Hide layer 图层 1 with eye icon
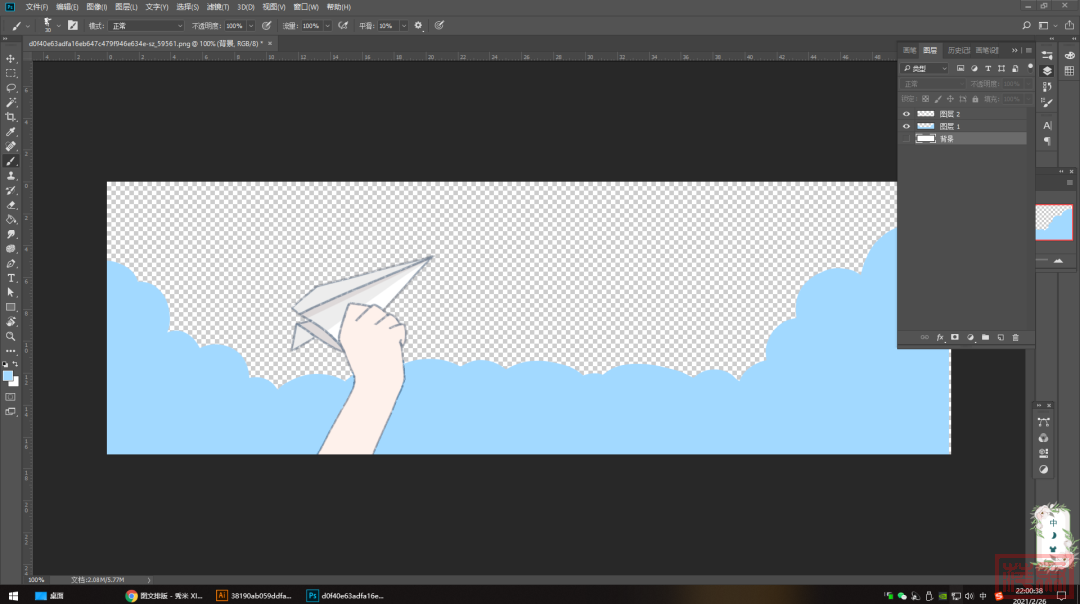The height and width of the screenshot is (604, 1080). (x=906, y=126)
